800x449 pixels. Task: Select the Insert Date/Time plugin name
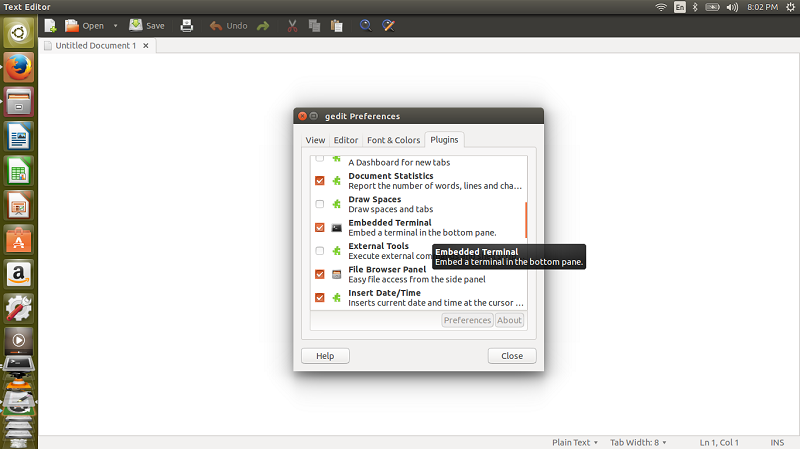[385, 293]
